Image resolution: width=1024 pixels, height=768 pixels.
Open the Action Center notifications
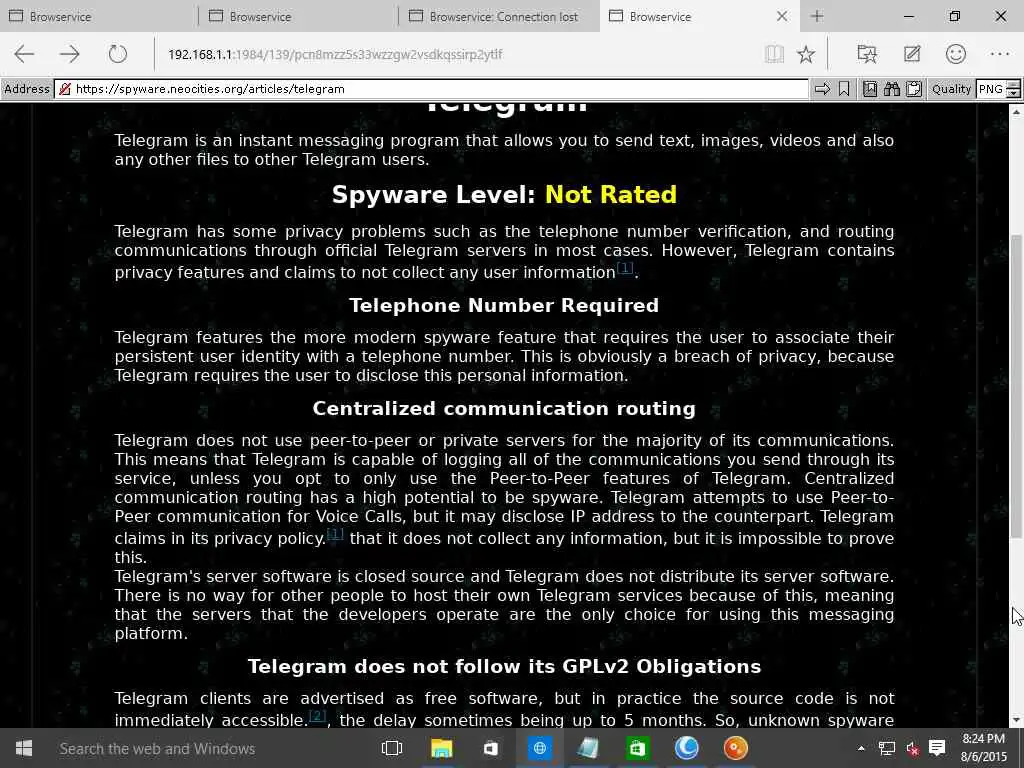coord(937,748)
